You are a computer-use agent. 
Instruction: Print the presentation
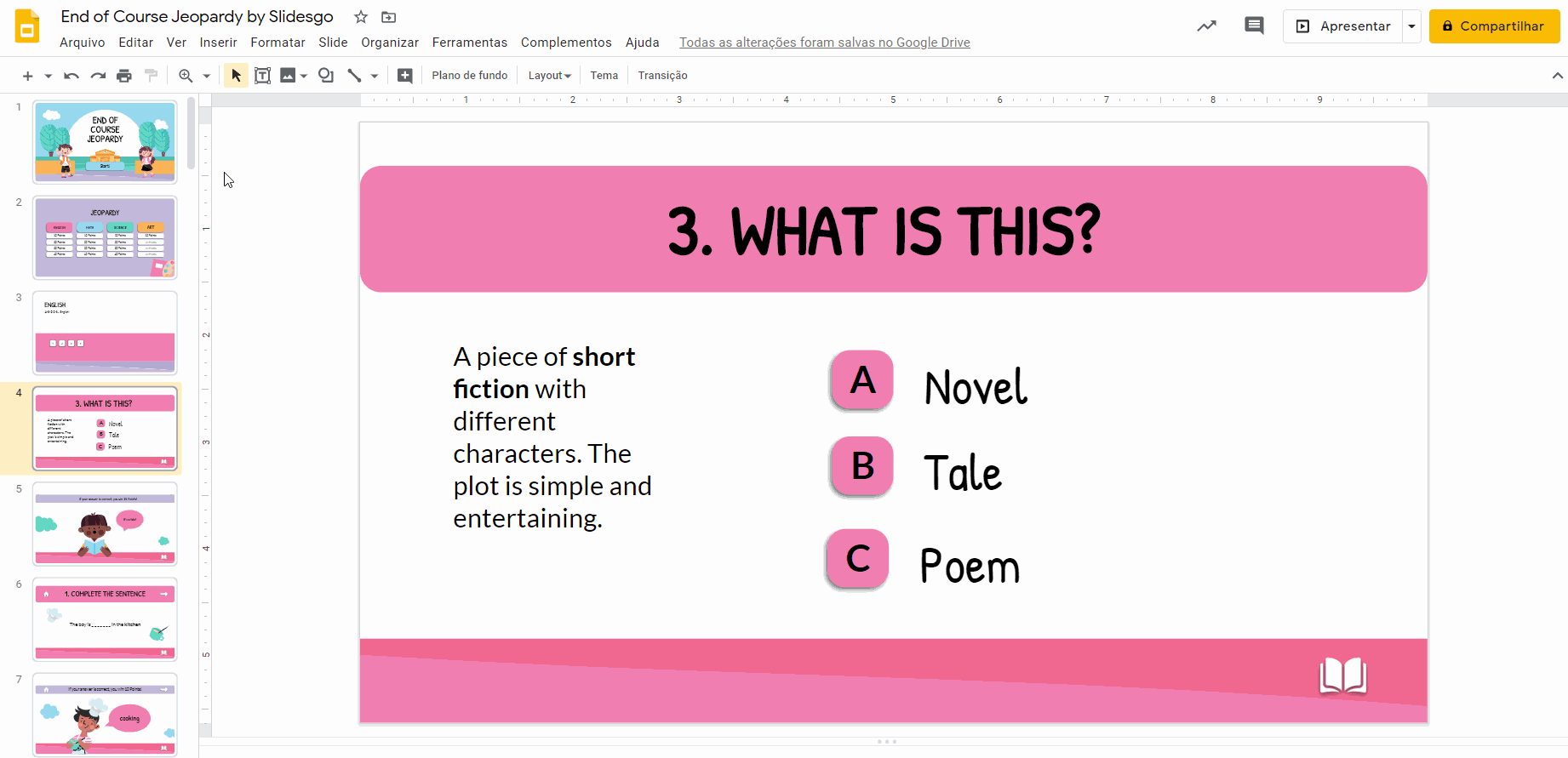click(x=124, y=76)
